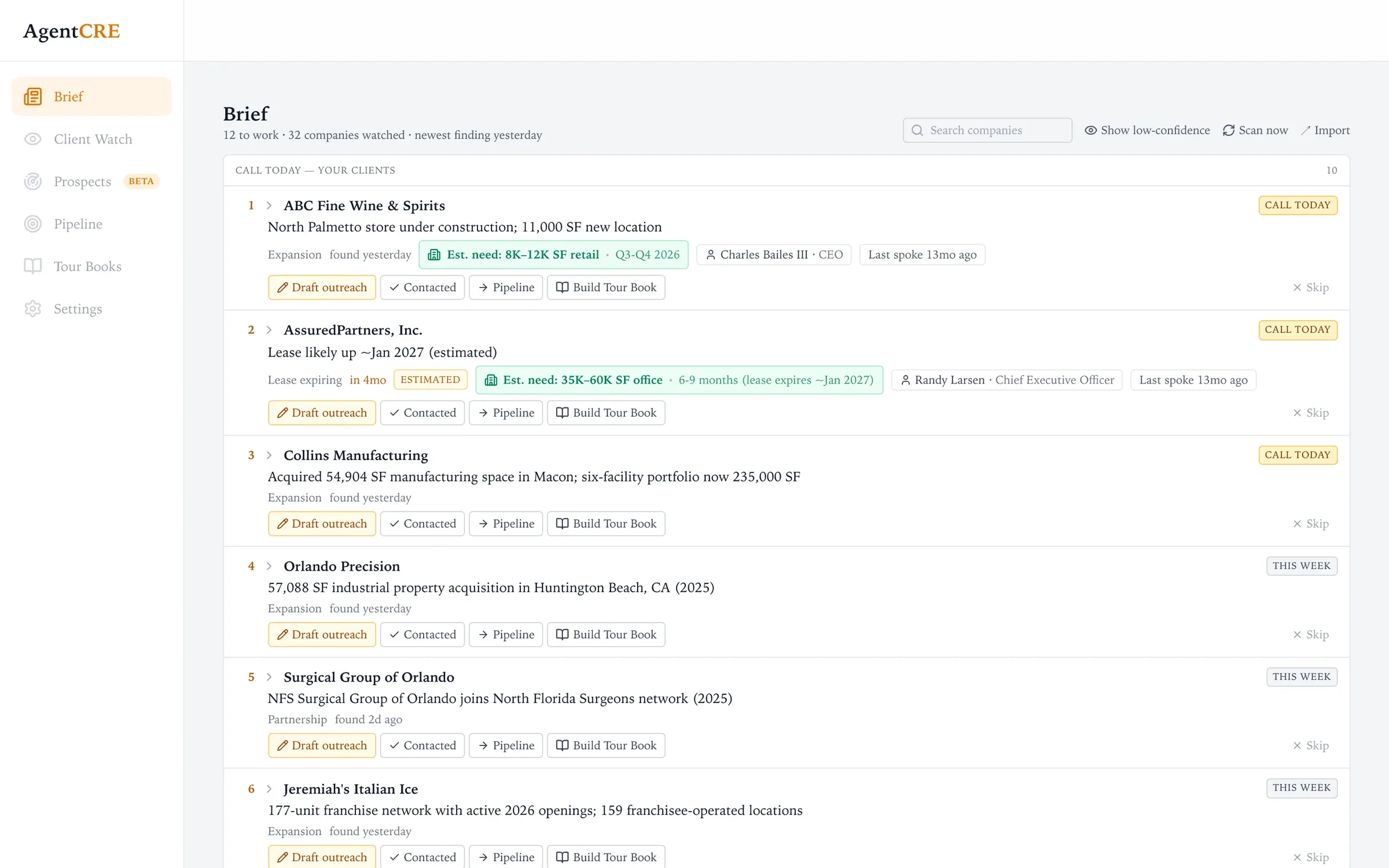Mark Collins Manufacturing as Contacted

[422, 524]
